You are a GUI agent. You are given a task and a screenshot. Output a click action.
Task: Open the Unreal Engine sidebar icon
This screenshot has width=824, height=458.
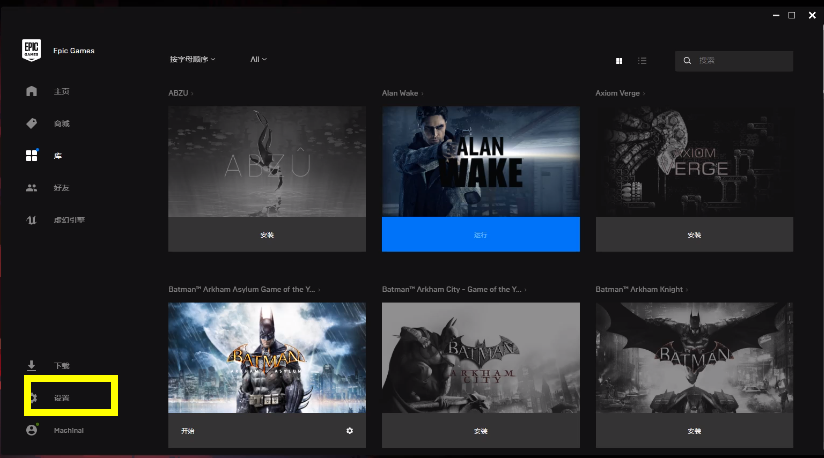pos(32,219)
